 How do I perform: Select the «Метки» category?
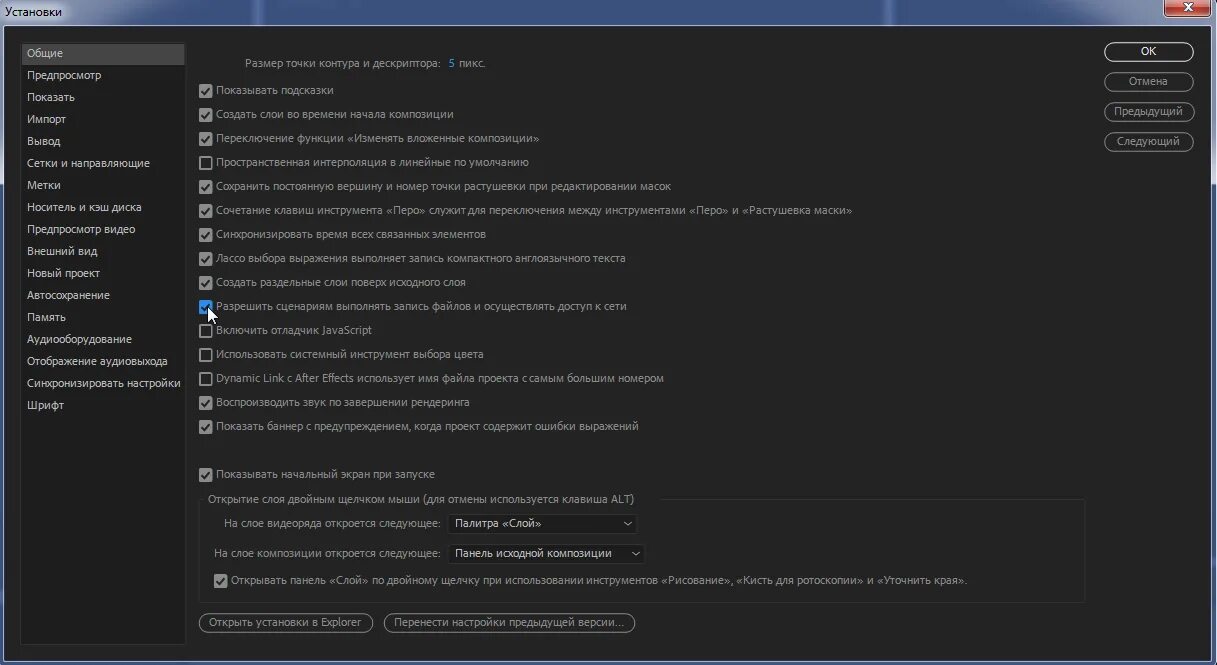point(103,185)
